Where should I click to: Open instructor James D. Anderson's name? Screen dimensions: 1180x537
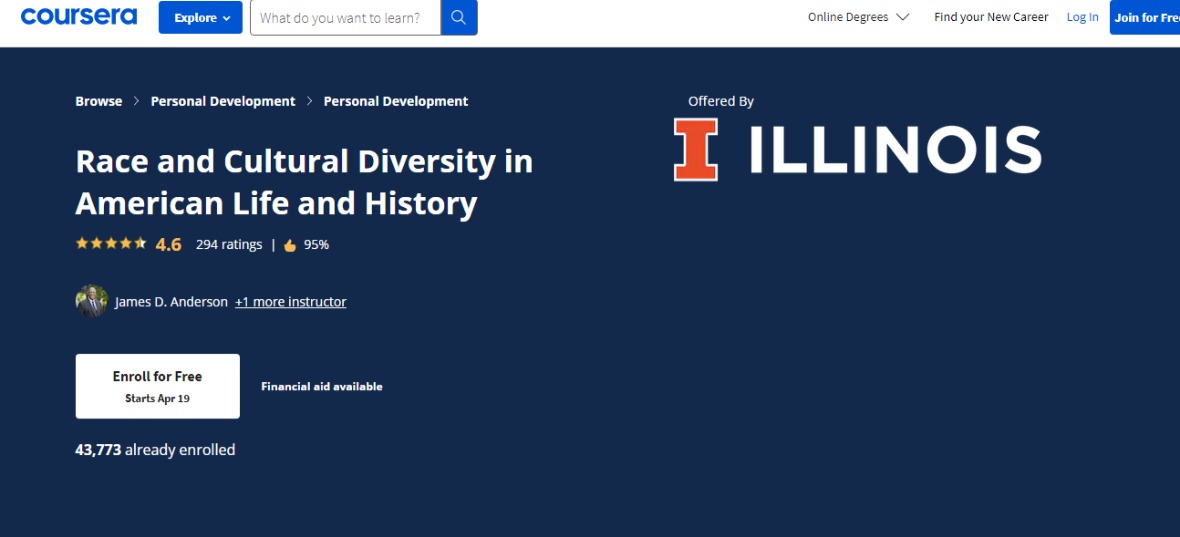click(171, 302)
